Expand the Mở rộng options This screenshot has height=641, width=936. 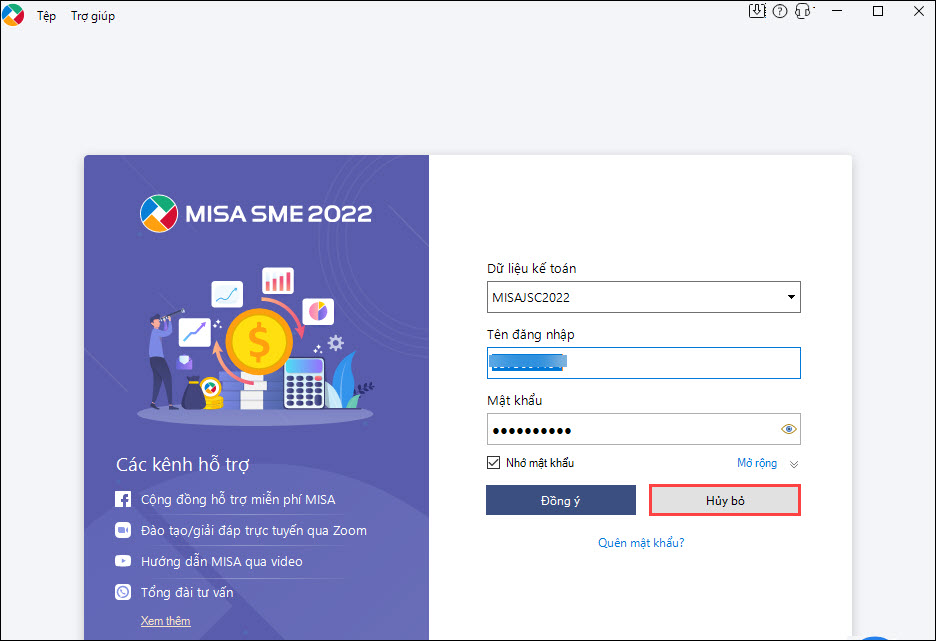tap(768, 463)
